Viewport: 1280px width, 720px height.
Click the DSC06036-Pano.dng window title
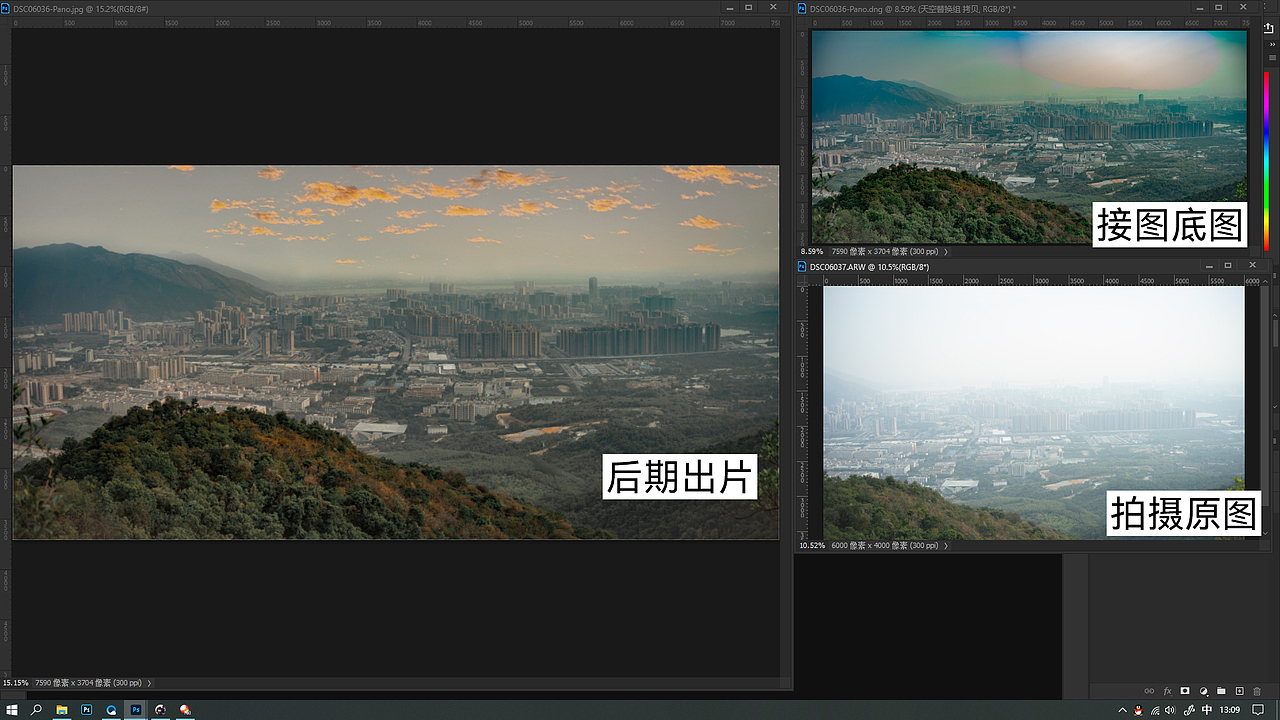click(x=912, y=8)
